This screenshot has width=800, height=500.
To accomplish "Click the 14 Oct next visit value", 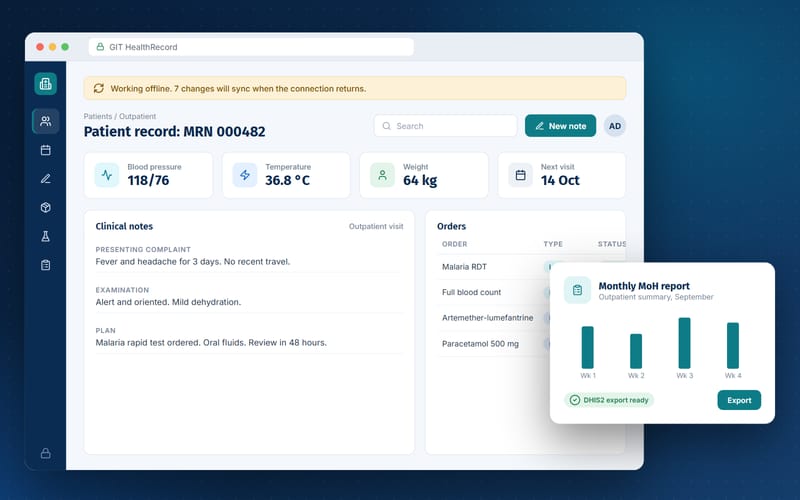I will (x=560, y=180).
